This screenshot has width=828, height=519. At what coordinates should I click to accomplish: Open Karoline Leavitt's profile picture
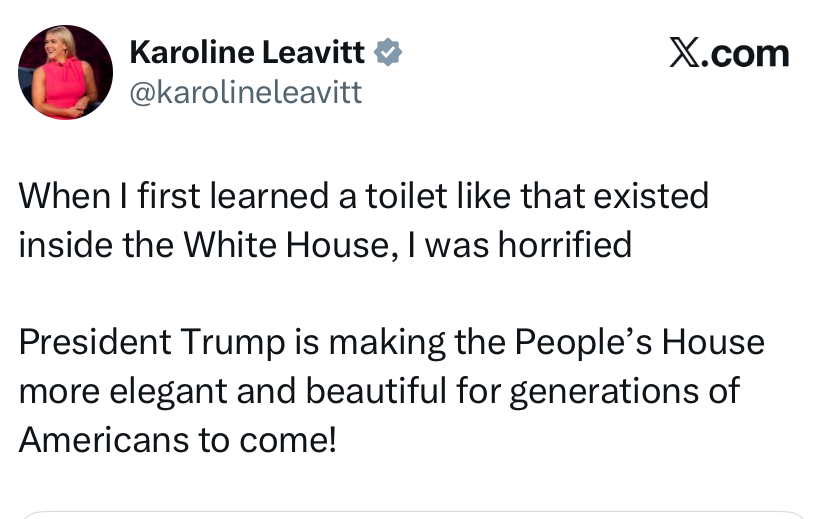click(x=65, y=73)
